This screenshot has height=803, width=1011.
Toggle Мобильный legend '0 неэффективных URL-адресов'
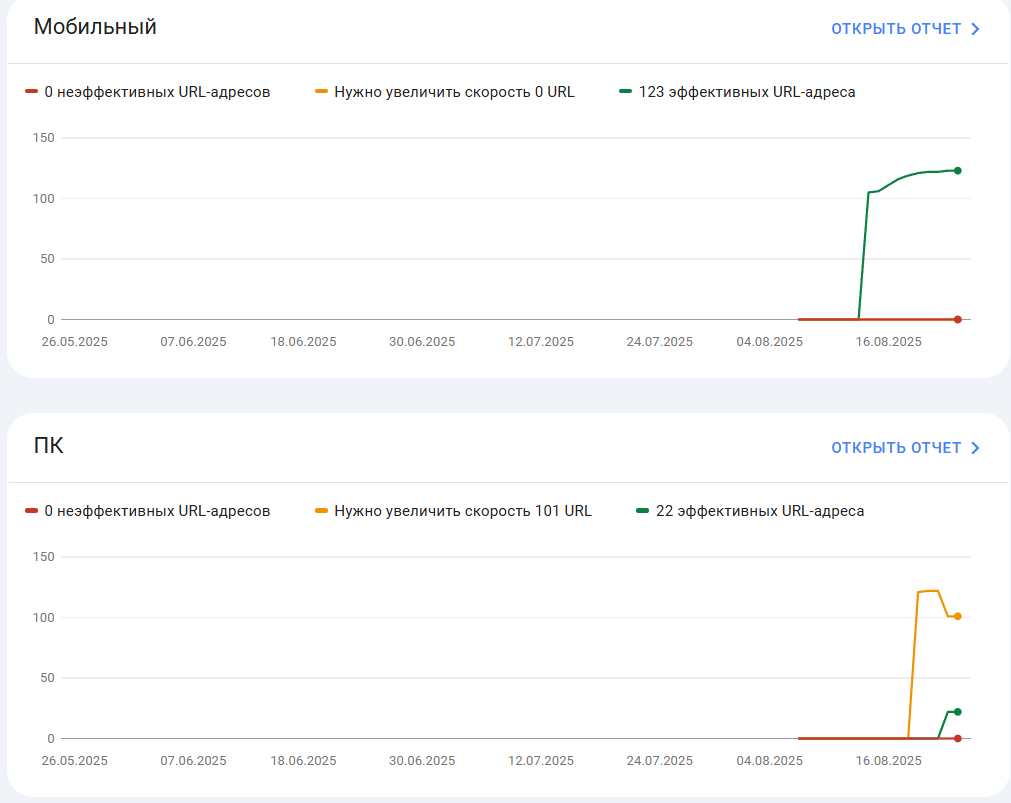[x=148, y=92]
